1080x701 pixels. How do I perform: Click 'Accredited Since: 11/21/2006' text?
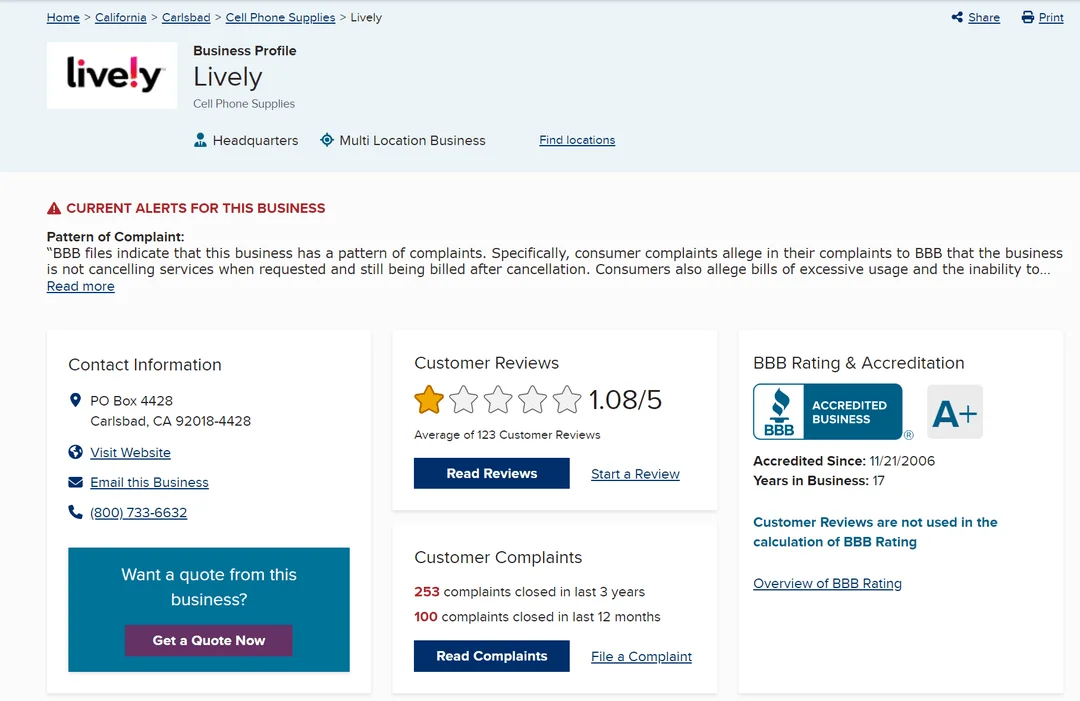tap(844, 461)
